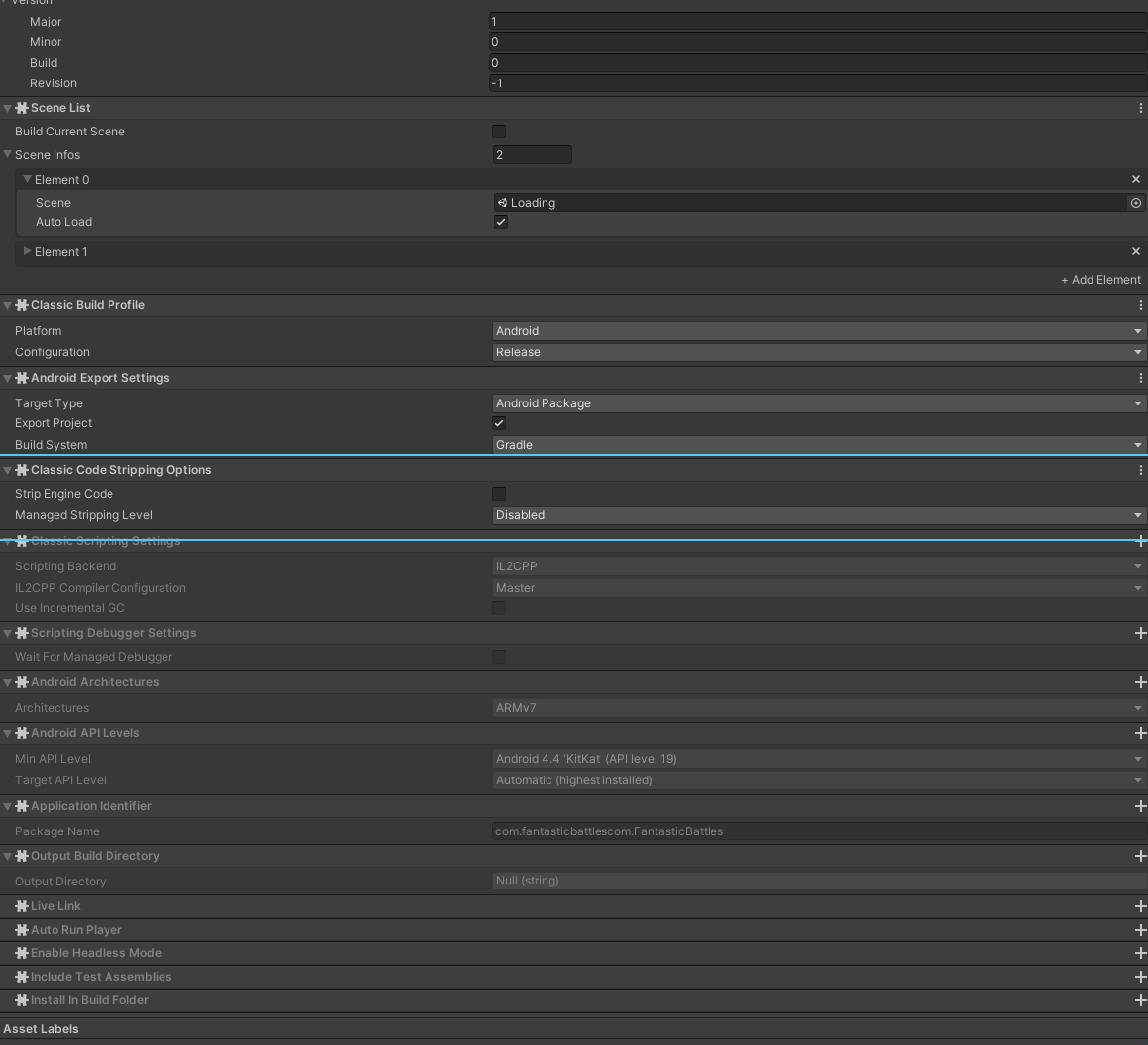This screenshot has width=1148, height=1045.
Task: Click the plus icon on Android API Levels header
Action: click(1141, 733)
